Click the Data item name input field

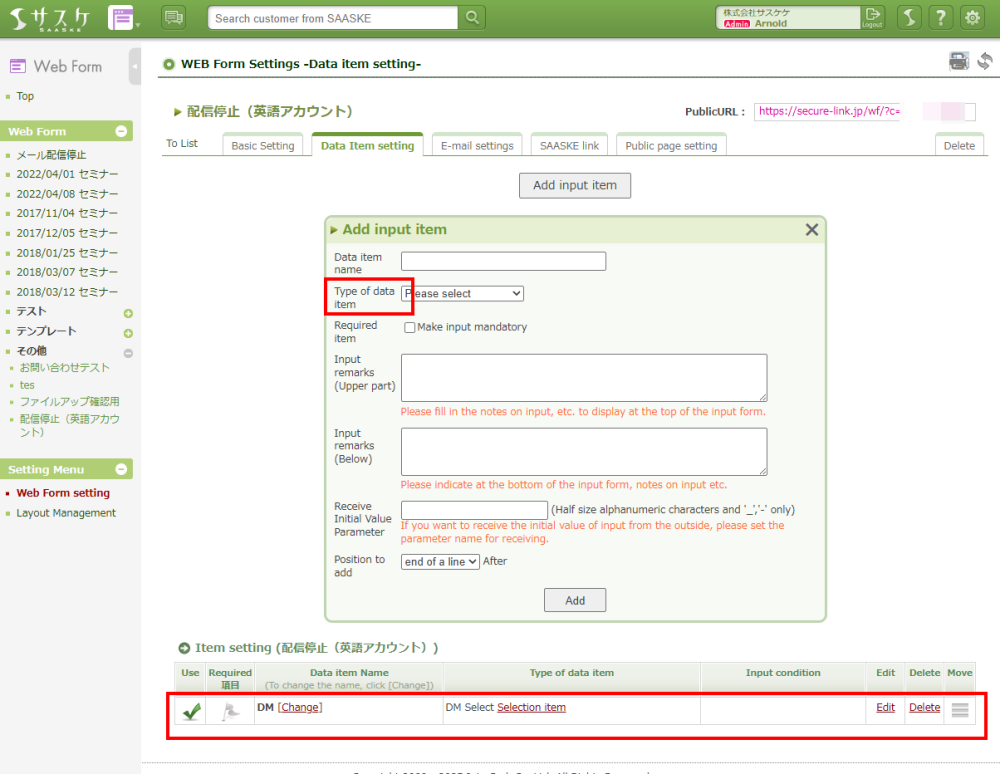point(503,262)
